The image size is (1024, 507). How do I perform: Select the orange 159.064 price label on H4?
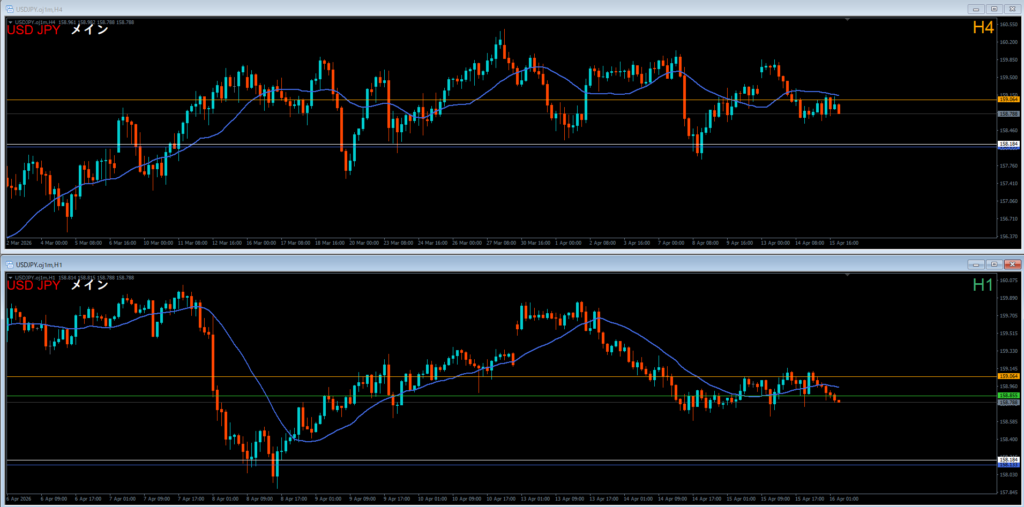(1008, 100)
